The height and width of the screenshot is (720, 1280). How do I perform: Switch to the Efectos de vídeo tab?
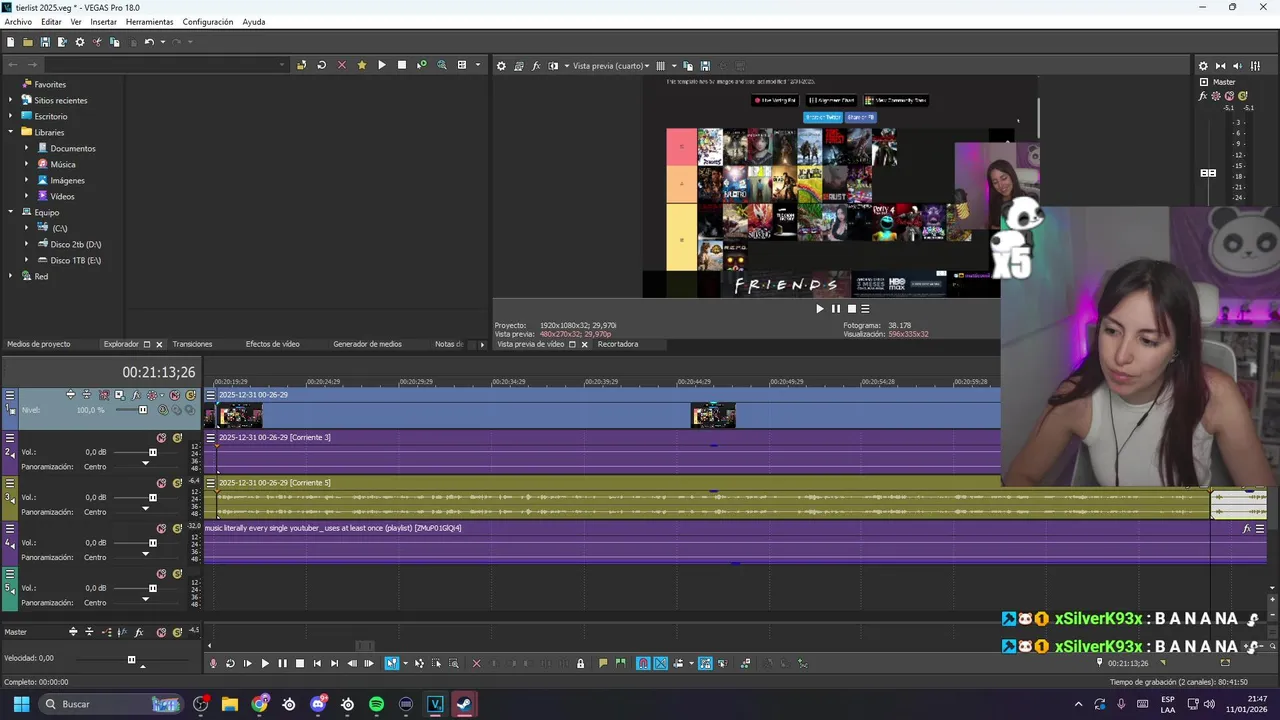273,344
